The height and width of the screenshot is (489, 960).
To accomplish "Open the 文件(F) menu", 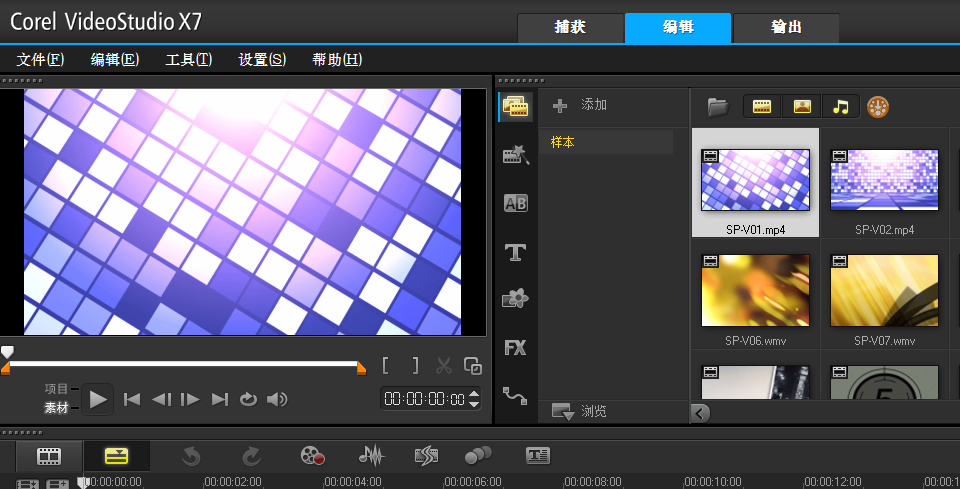I will [40, 59].
